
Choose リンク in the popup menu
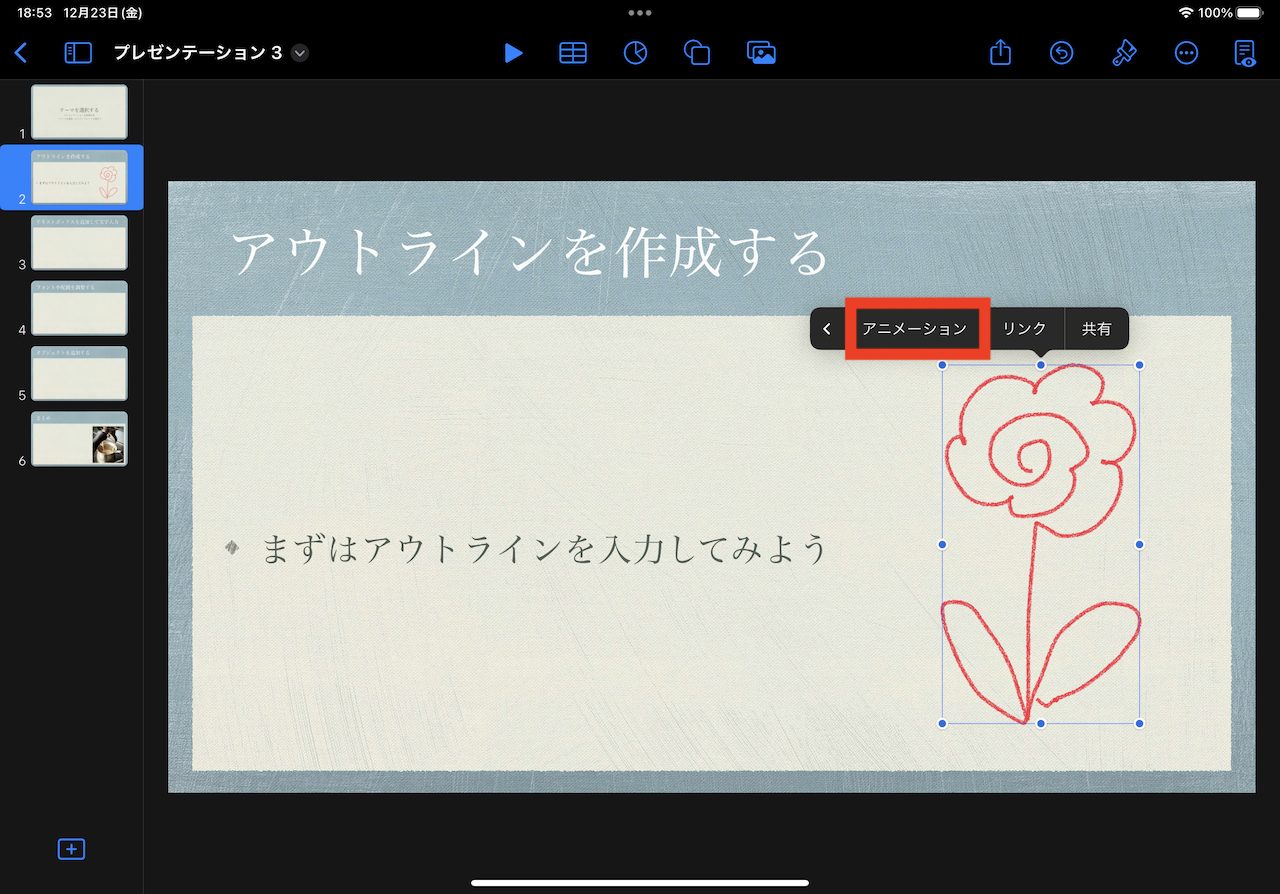coord(1025,329)
